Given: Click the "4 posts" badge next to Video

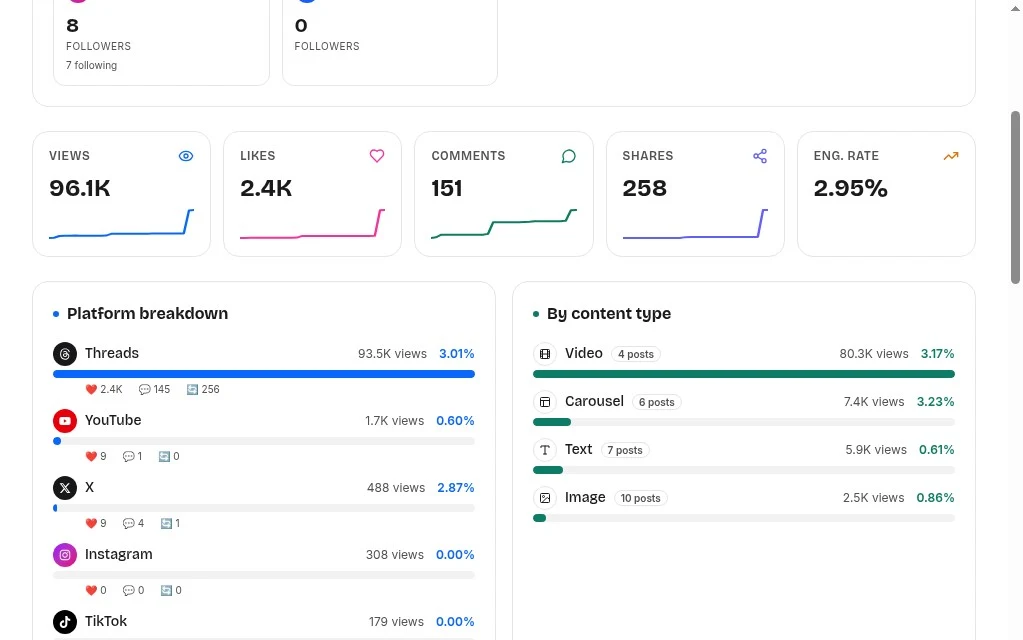Looking at the screenshot, I should 636,354.
